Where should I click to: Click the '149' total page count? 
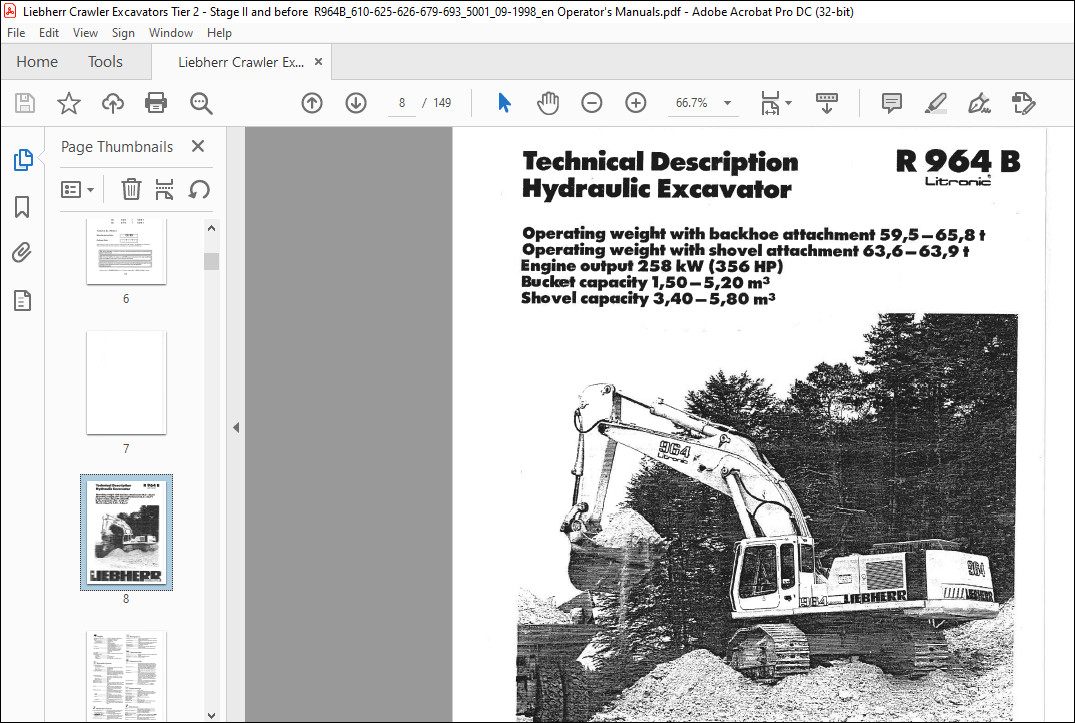point(442,103)
